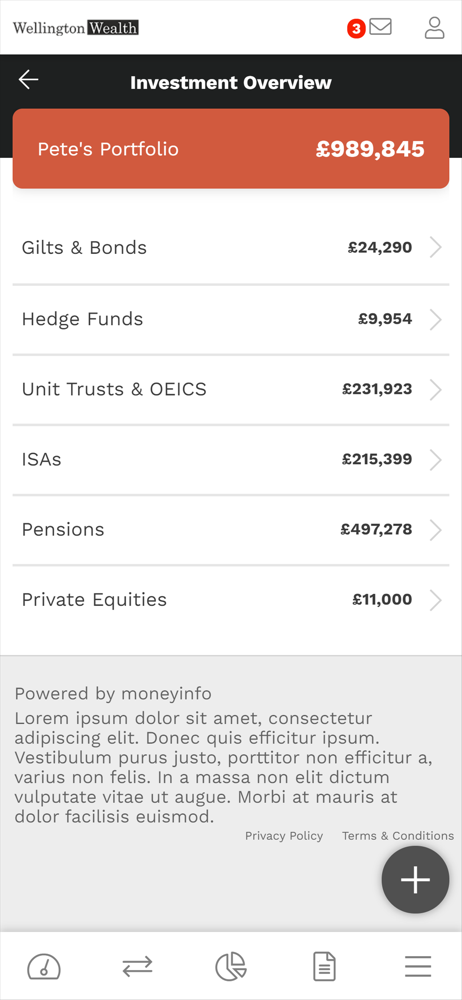Tap the floating plus add button
Screen dimensions: 462x1000
[x=415, y=879]
